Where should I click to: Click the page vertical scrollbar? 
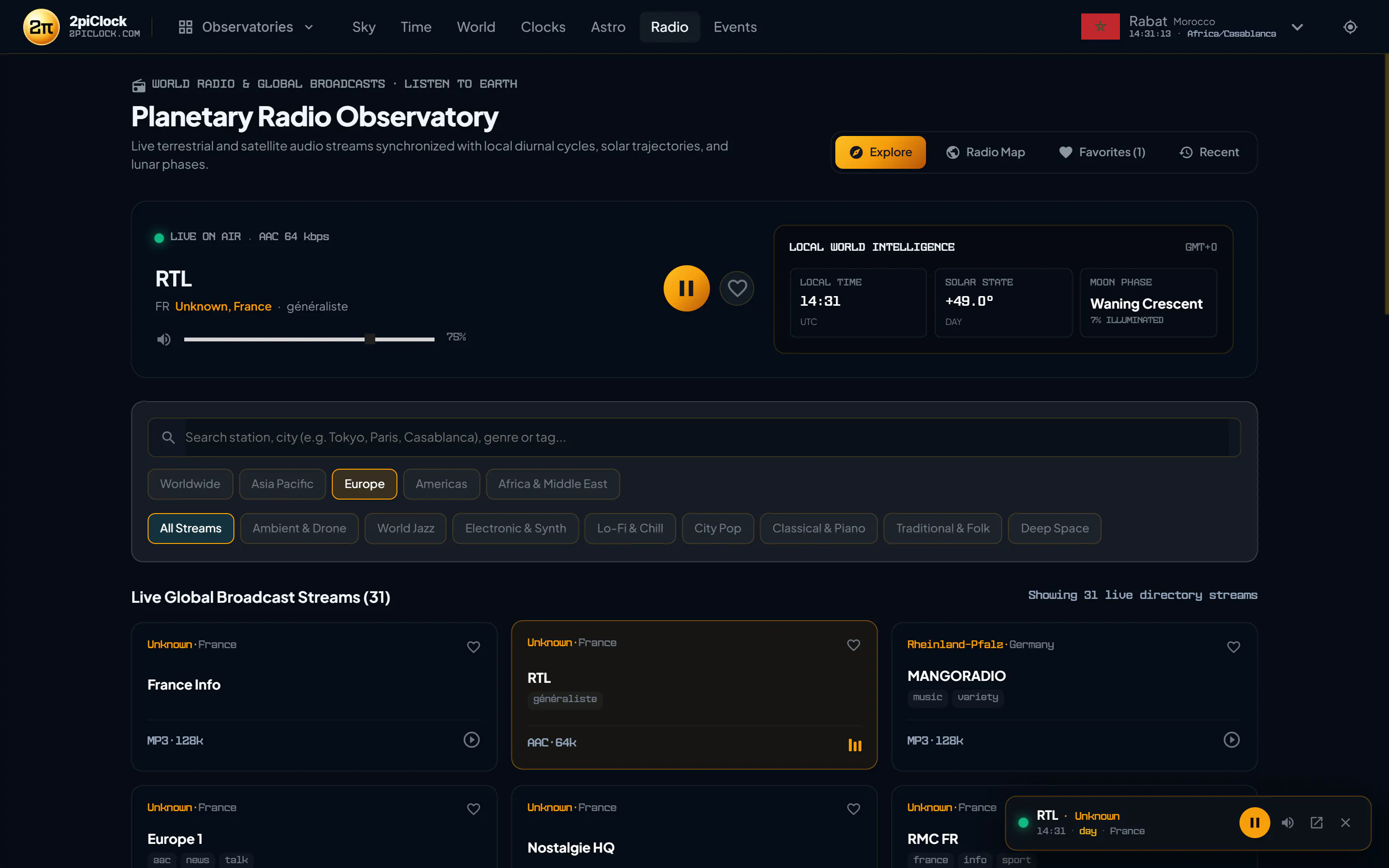coord(1386,184)
